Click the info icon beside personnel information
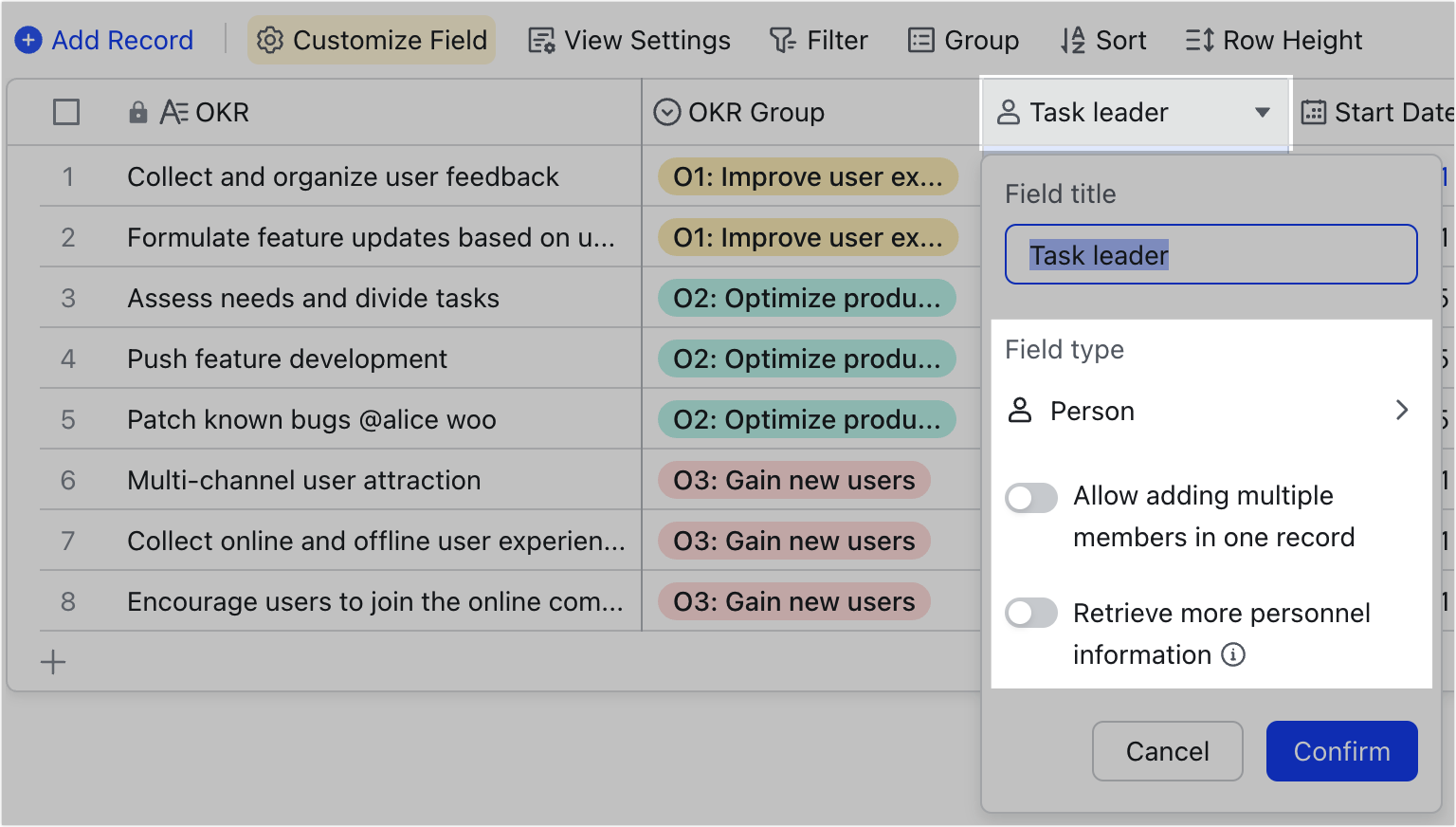The width and height of the screenshot is (1456, 827). click(1233, 654)
